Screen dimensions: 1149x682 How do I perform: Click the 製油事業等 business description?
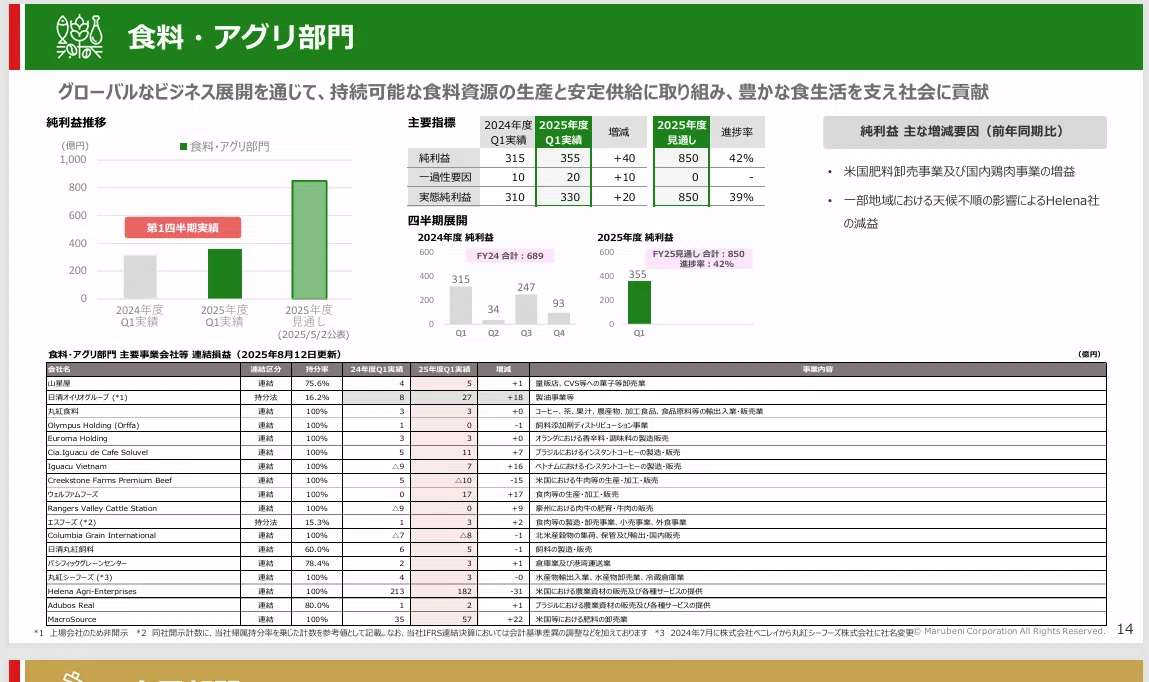point(554,397)
